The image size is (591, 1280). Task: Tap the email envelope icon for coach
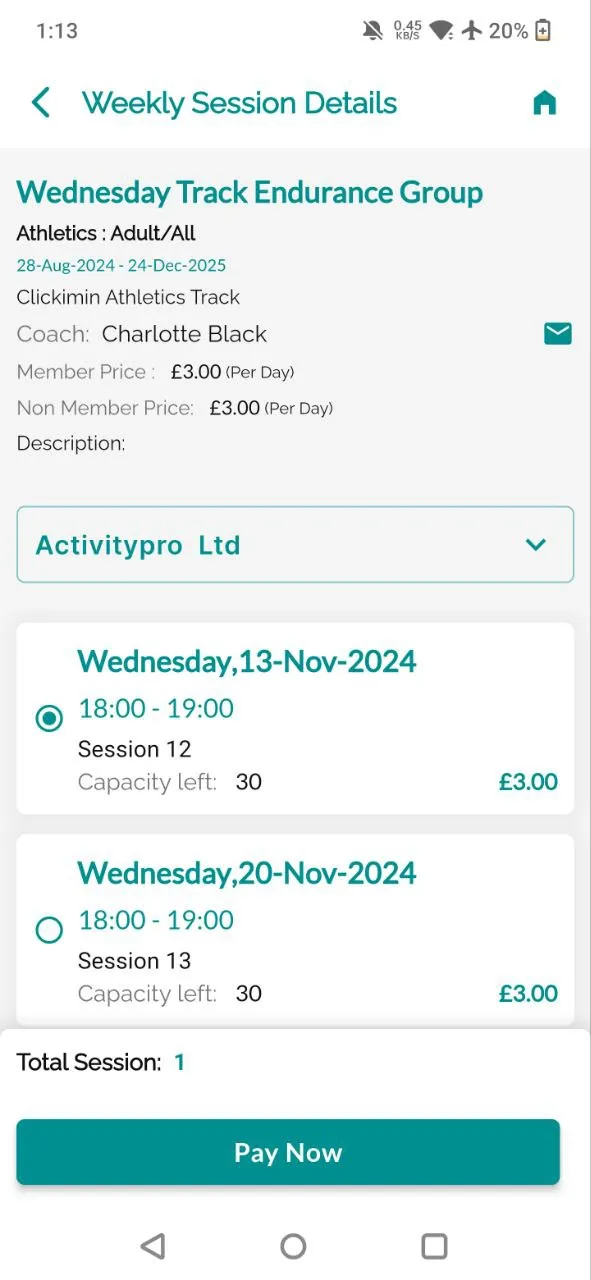tap(558, 334)
